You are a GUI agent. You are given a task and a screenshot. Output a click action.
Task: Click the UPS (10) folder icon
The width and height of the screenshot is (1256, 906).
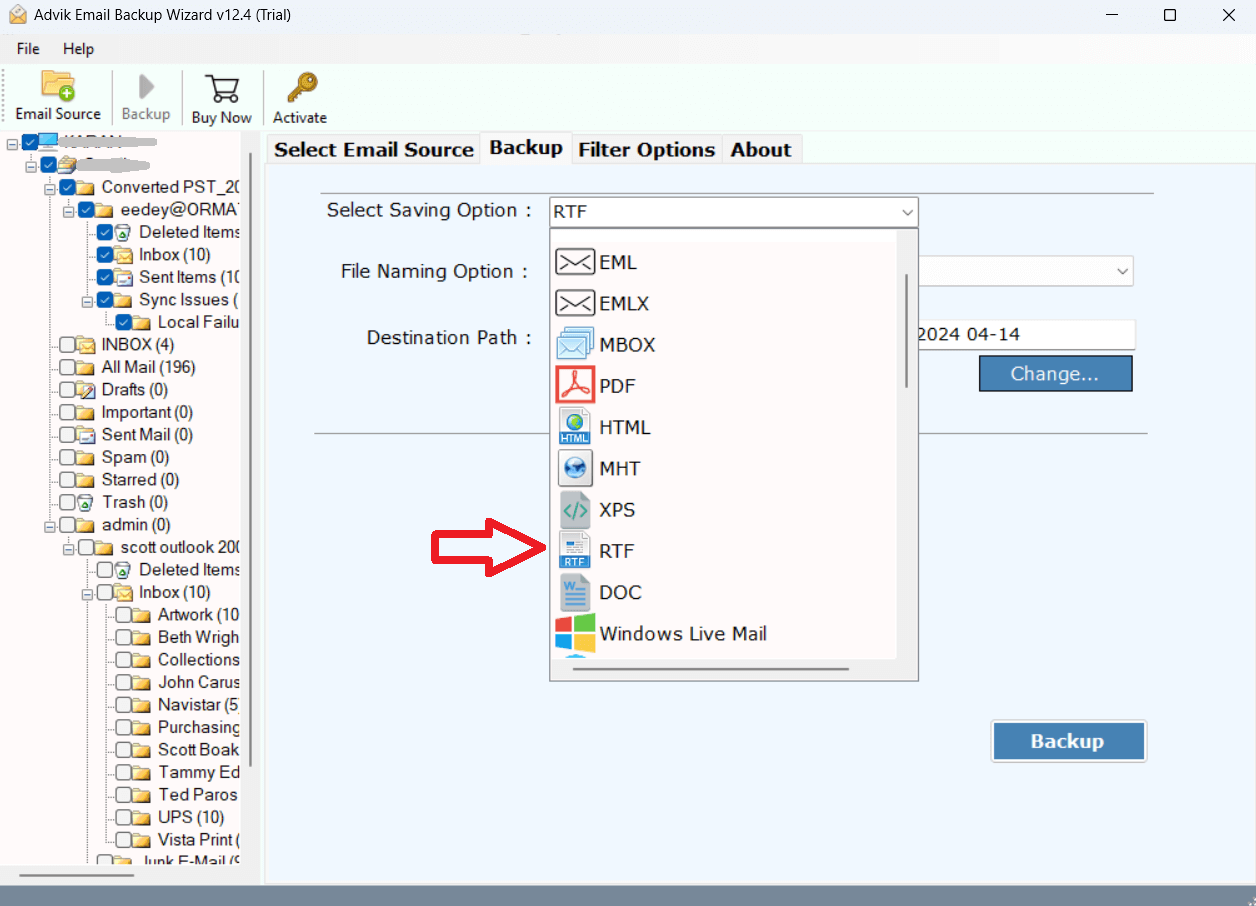[x=144, y=817]
